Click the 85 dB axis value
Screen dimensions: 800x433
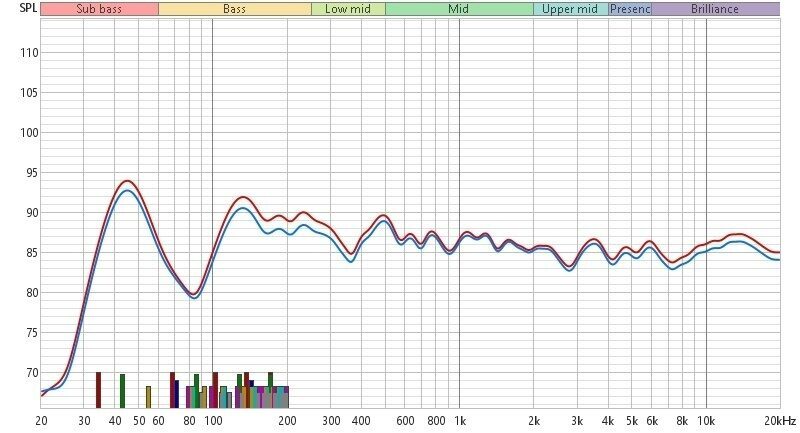tap(32, 253)
